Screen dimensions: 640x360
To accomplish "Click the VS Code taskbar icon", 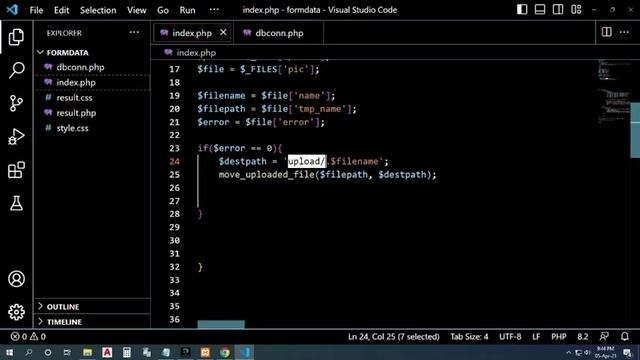I will (x=245, y=352).
